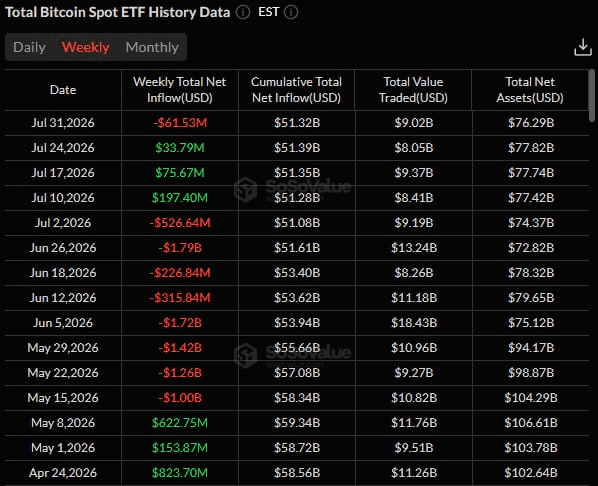Screen dimensions: 598x486
Task: Open info icon next to EST
Action: [291, 12]
